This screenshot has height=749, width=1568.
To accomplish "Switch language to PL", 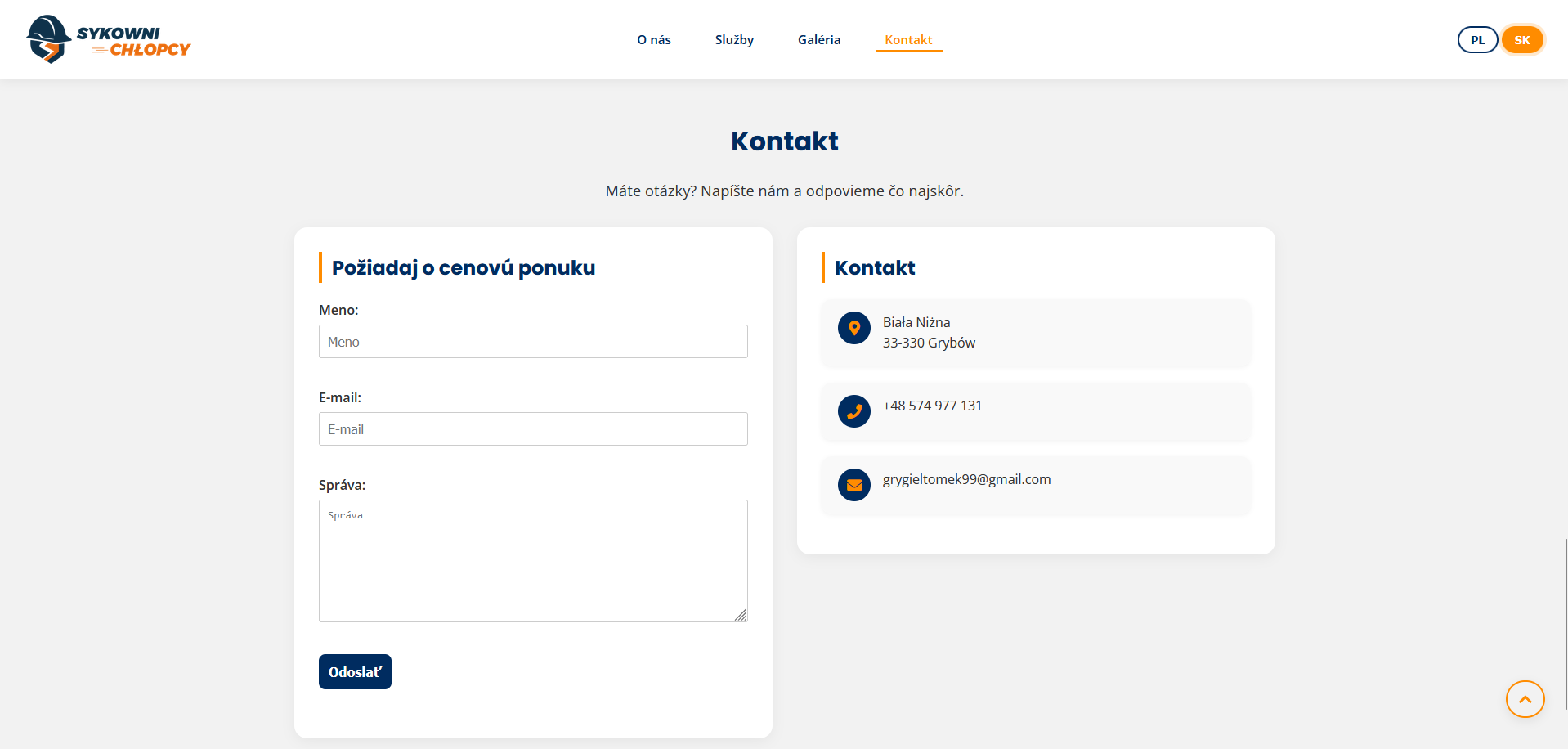I will pyautogui.click(x=1476, y=38).
